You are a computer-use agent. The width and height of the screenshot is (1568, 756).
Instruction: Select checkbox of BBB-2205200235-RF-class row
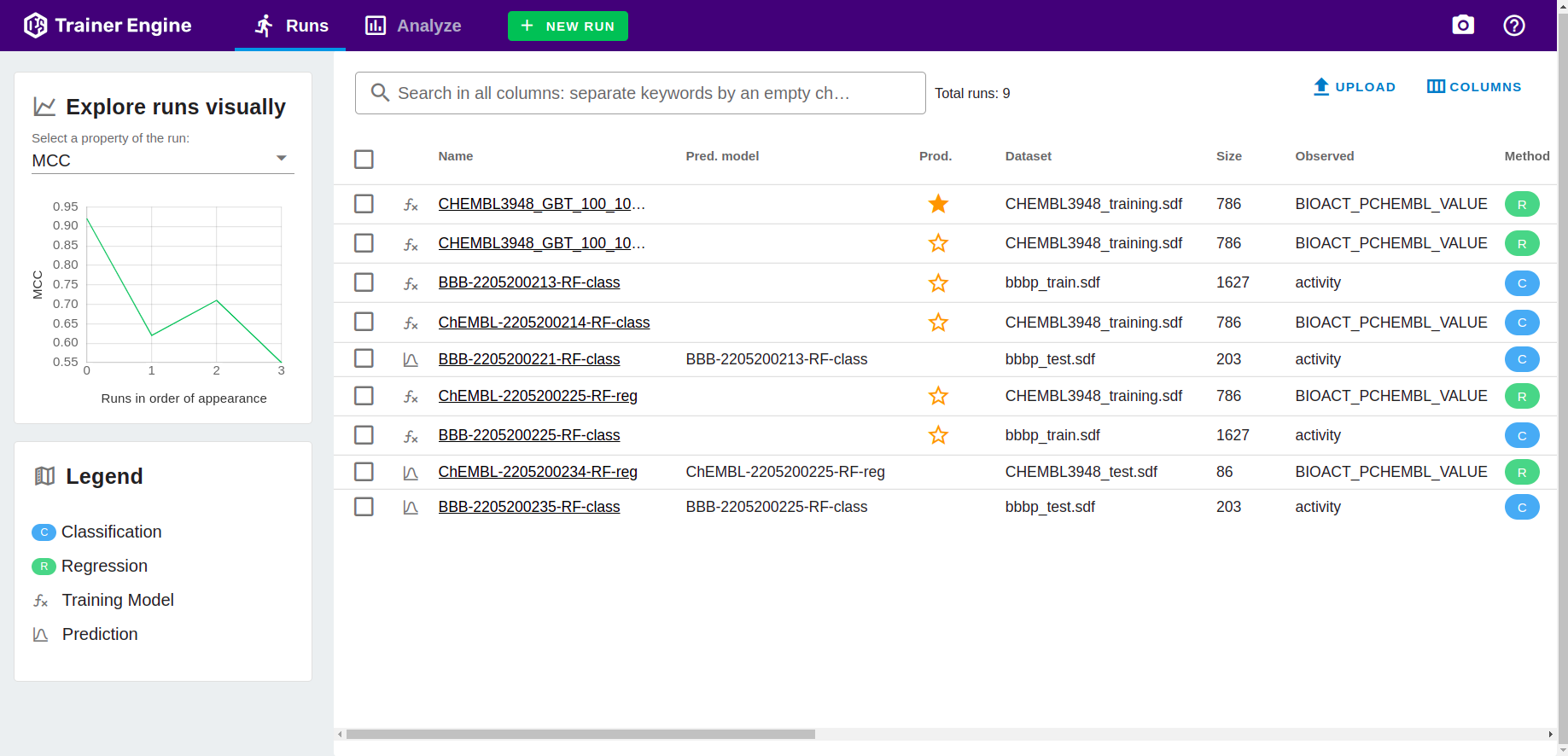coord(364,507)
